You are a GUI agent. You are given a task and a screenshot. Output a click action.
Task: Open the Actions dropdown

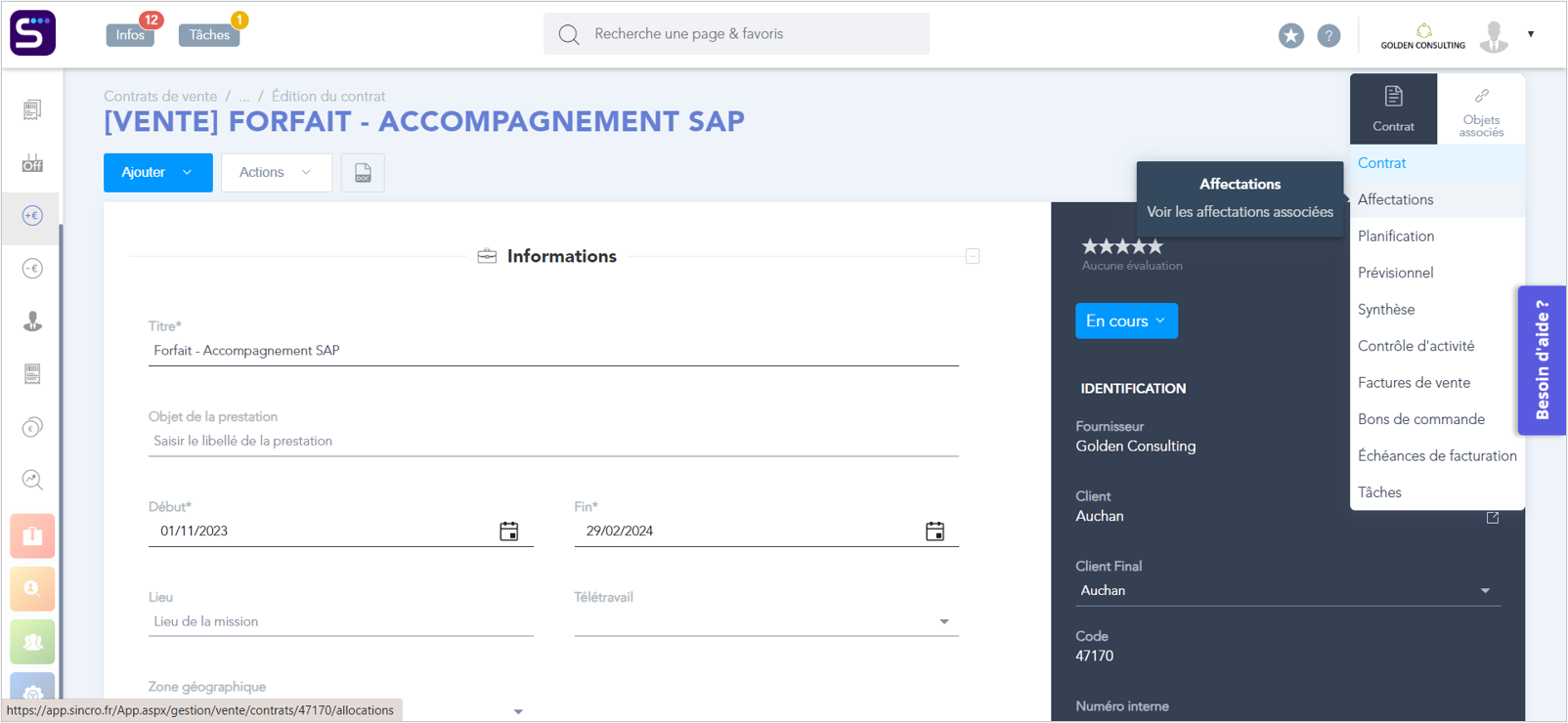pos(277,173)
